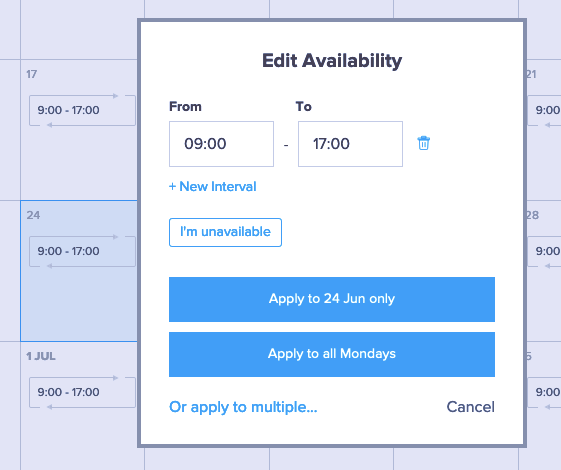Mark the day as I'm unavailable

pos(225,232)
